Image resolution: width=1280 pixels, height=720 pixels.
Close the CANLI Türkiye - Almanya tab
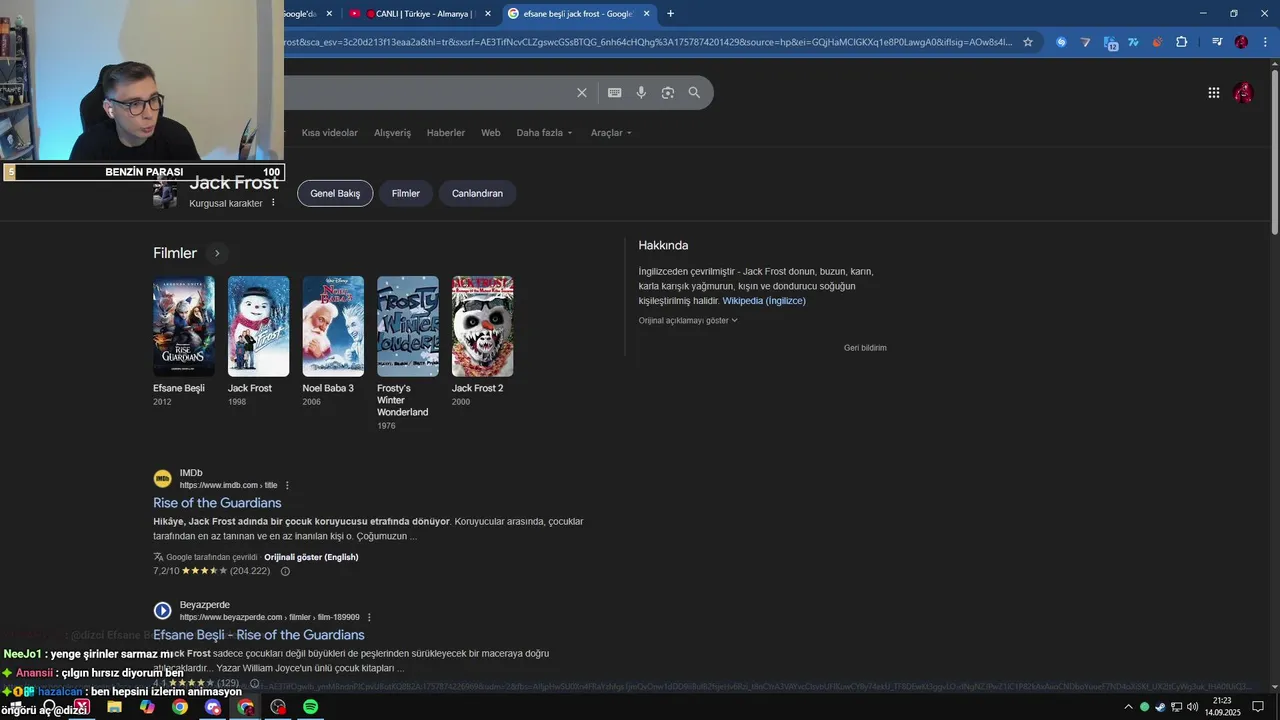[487, 13]
